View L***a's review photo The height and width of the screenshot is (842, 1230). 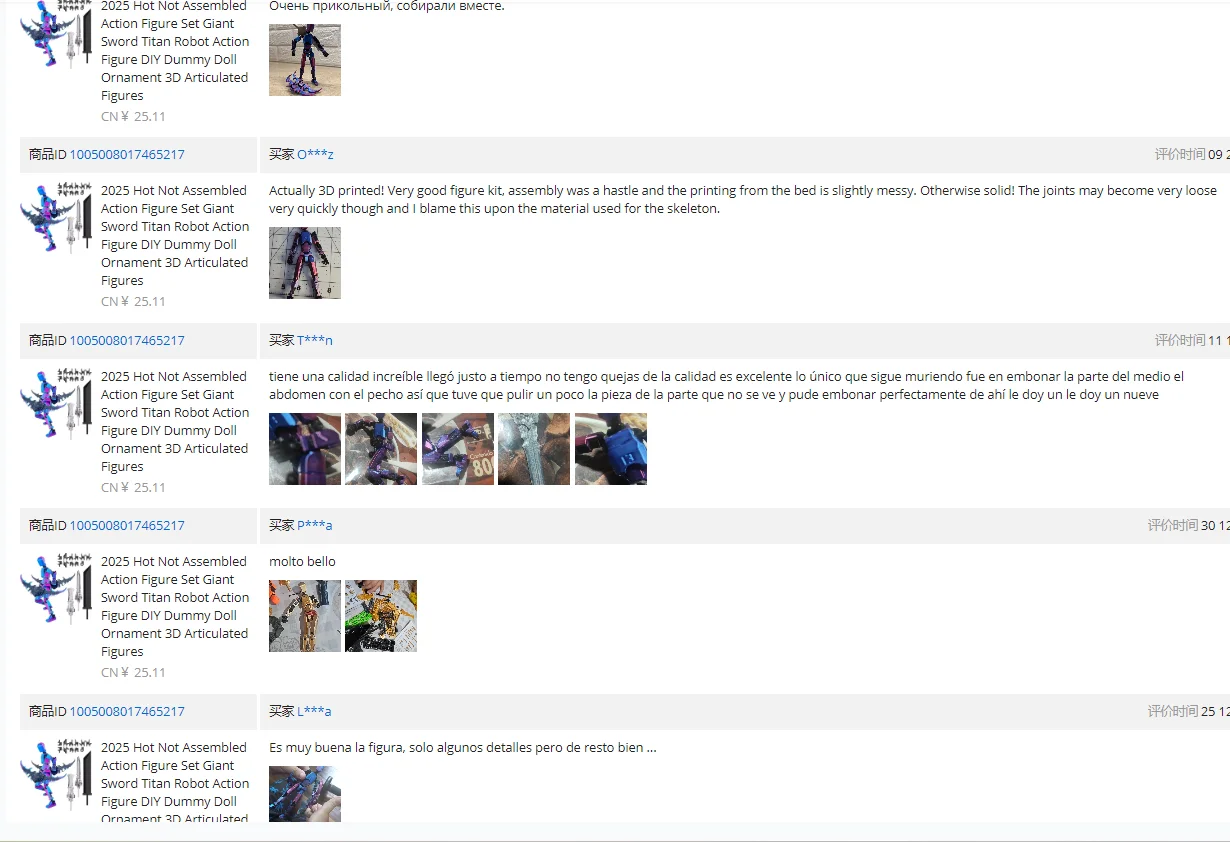coord(305,794)
